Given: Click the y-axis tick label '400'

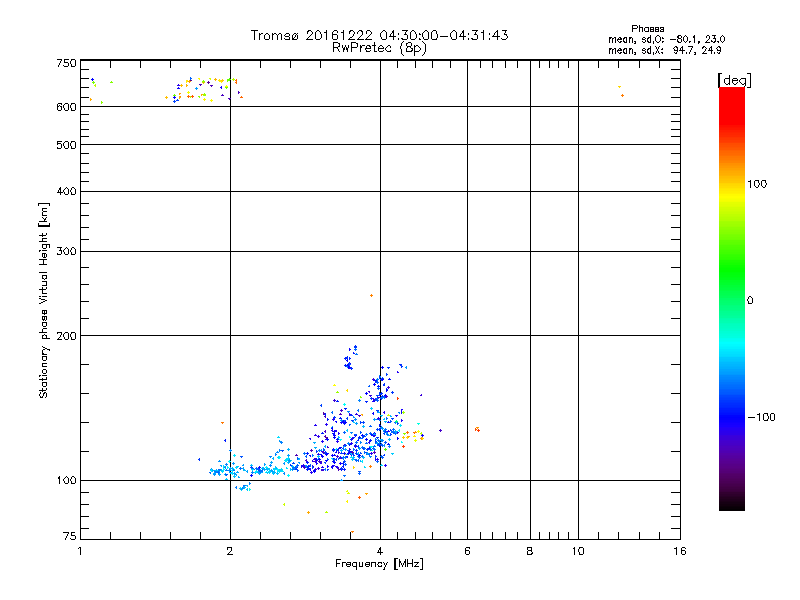Looking at the screenshot, I should click(x=66, y=191).
